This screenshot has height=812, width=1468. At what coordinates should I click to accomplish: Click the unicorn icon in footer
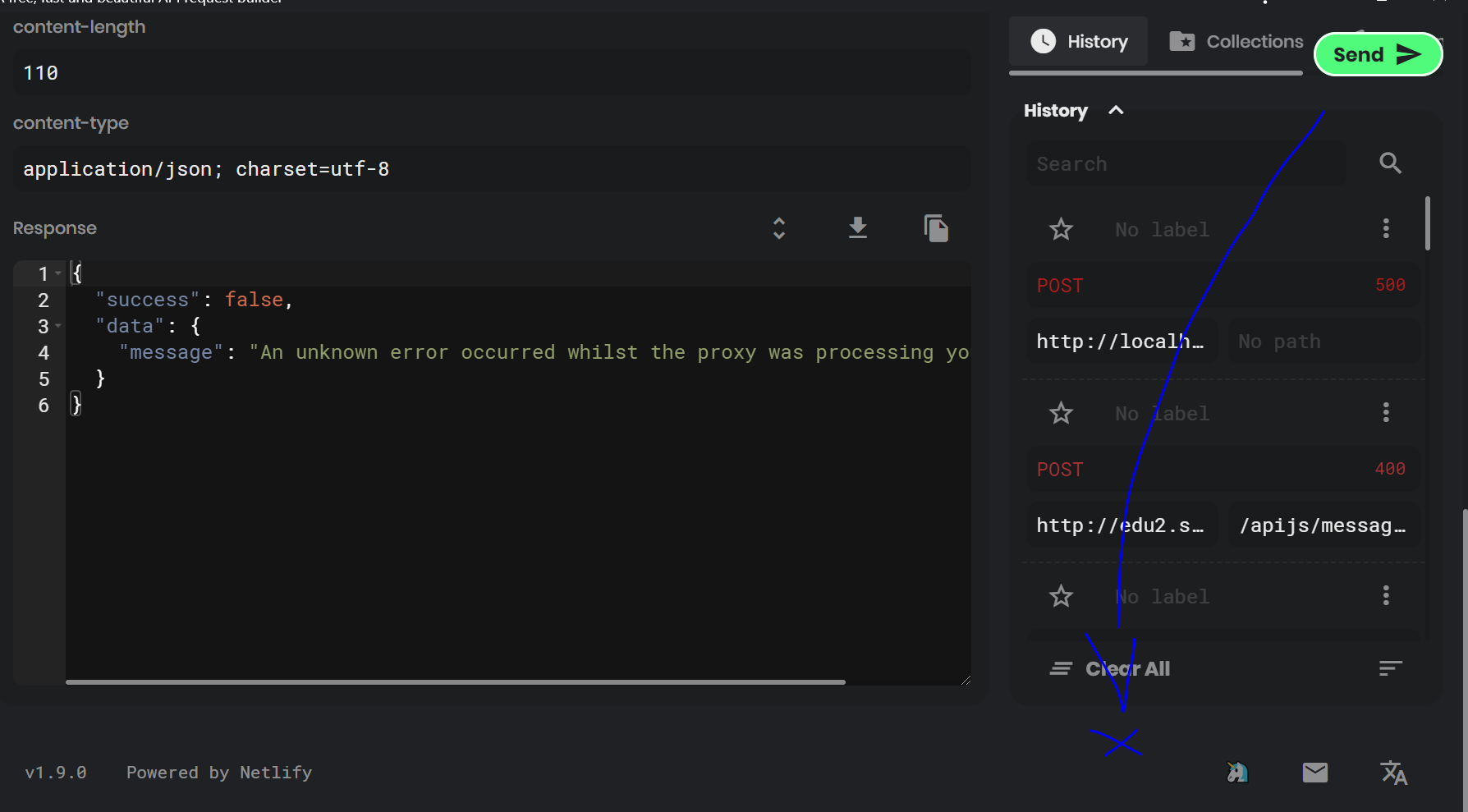(x=1237, y=773)
